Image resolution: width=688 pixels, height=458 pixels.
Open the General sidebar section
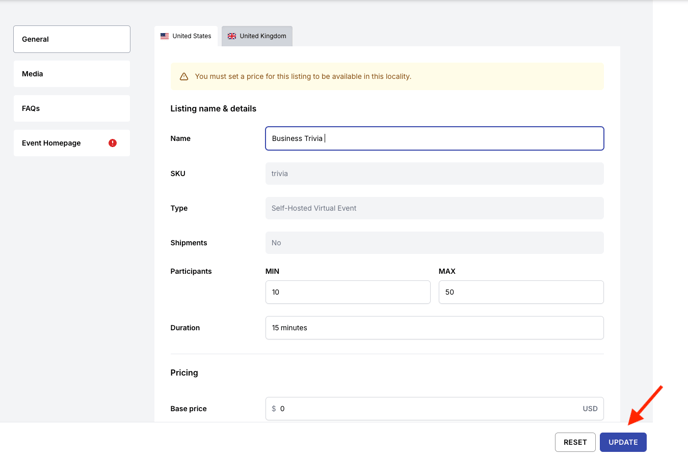coord(72,39)
